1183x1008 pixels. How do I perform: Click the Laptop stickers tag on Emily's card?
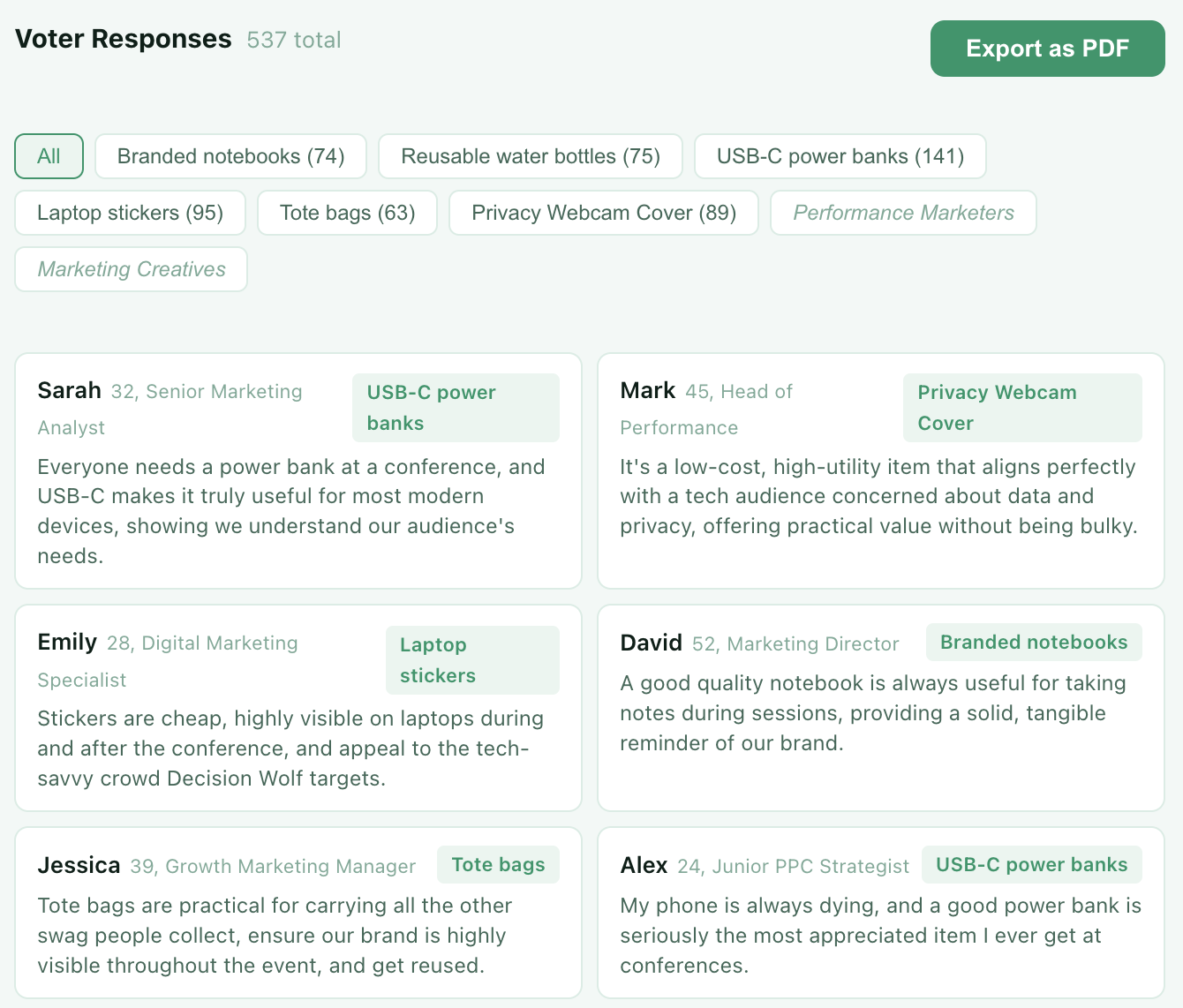coord(472,659)
